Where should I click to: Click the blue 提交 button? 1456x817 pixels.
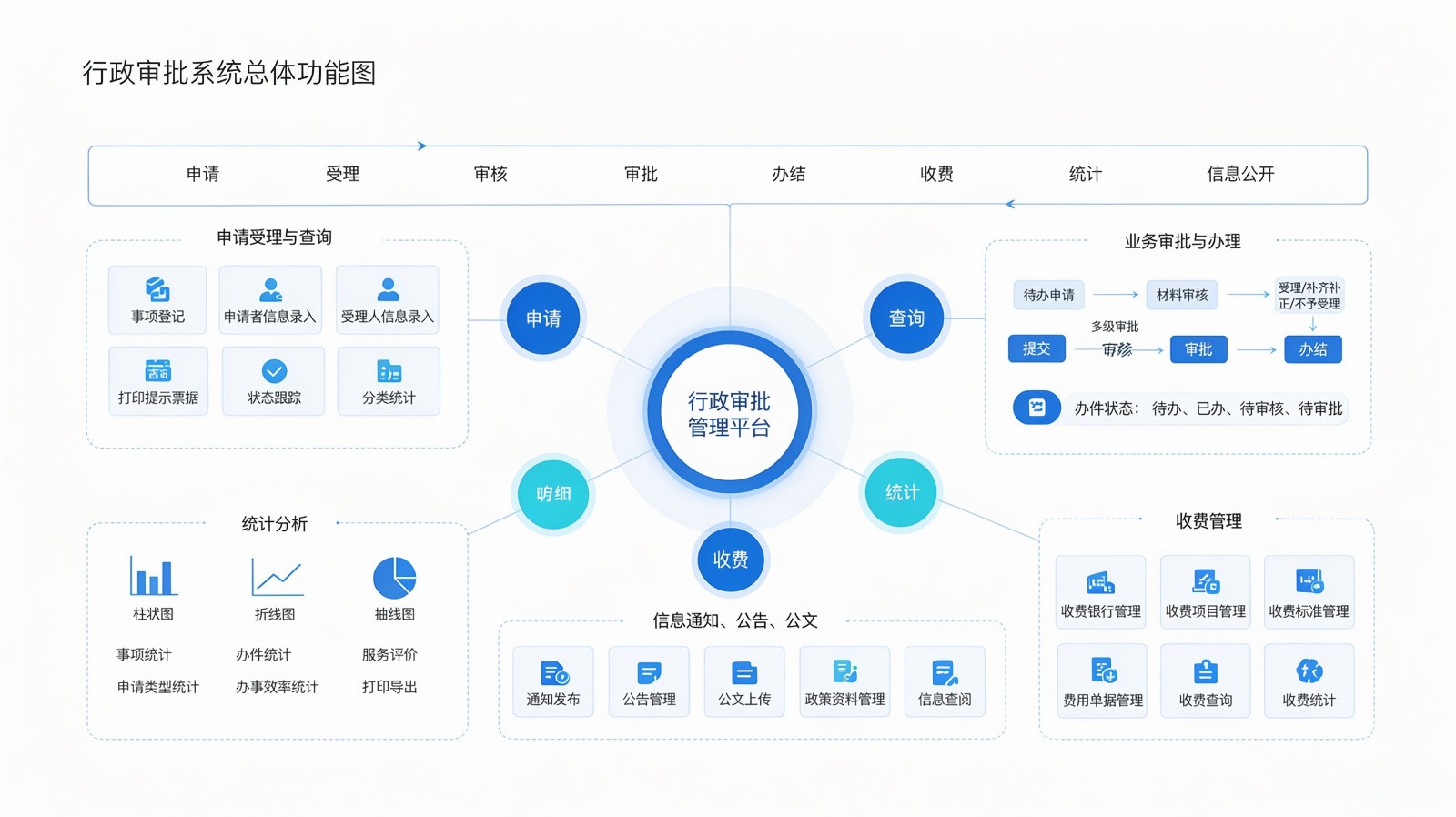coord(1036,348)
